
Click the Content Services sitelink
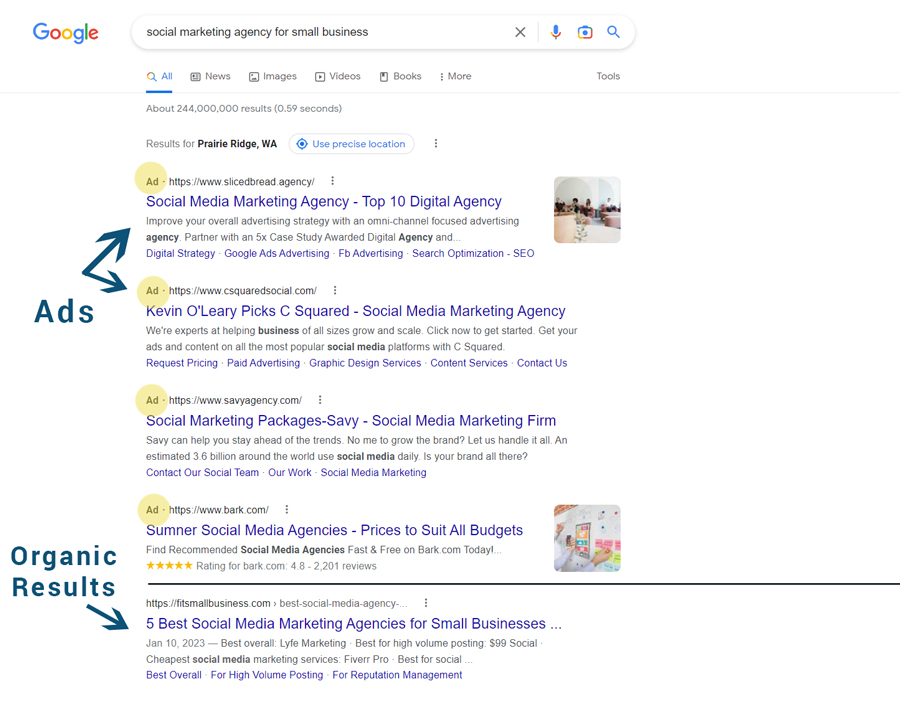469,363
